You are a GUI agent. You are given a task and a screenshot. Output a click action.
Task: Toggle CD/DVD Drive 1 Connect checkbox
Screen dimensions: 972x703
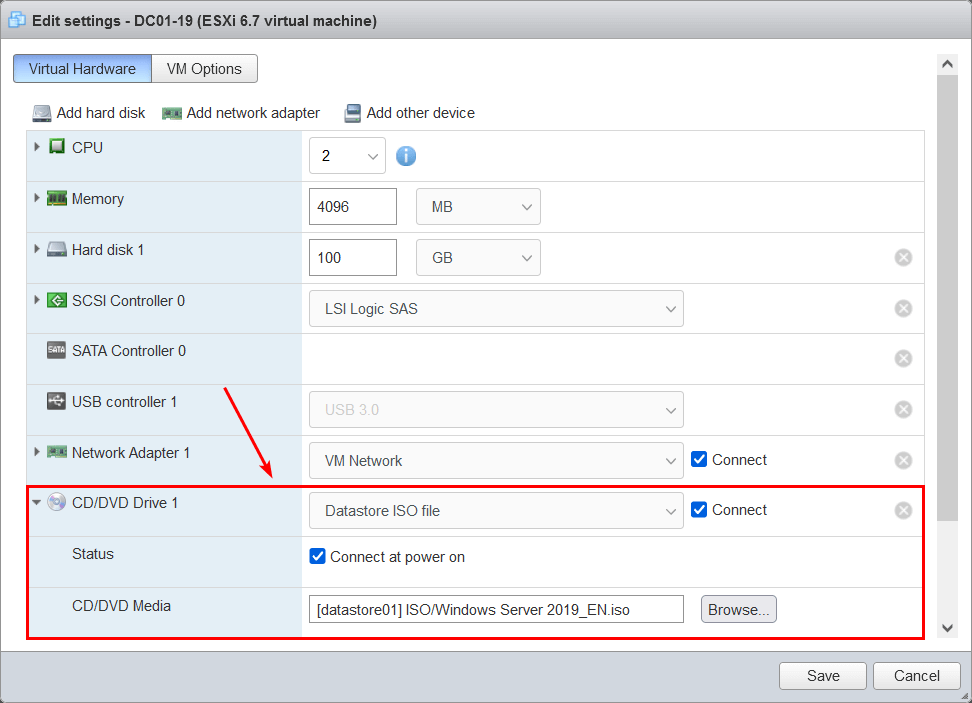point(699,510)
